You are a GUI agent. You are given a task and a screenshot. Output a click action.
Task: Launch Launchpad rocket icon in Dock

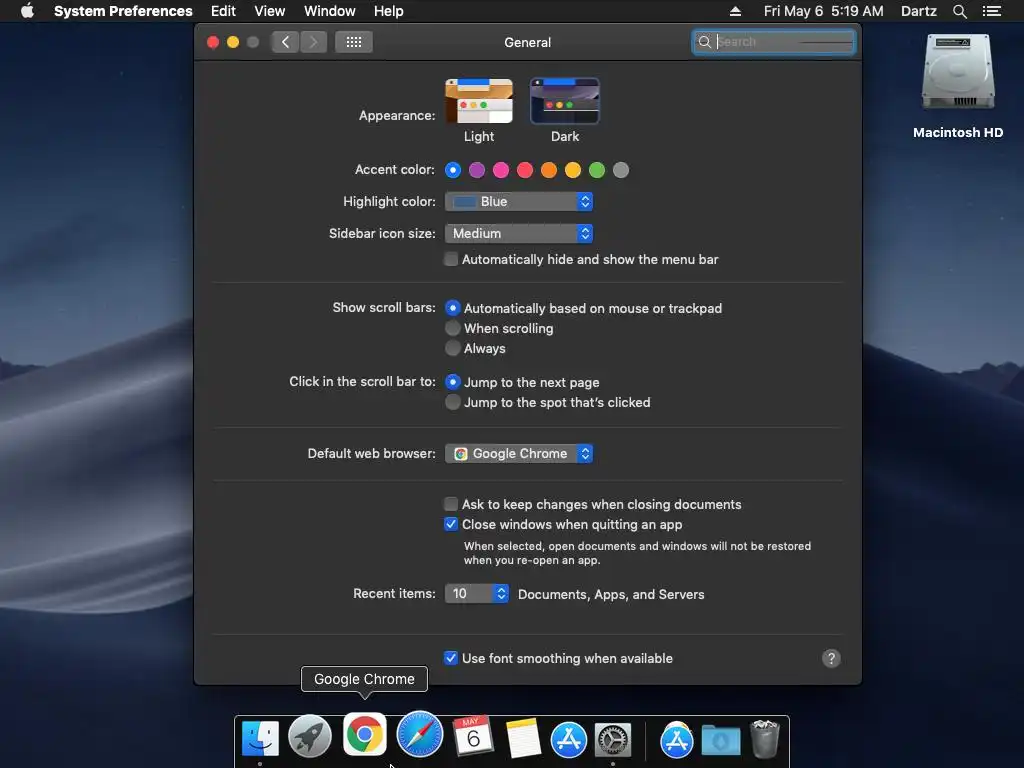point(310,737)
